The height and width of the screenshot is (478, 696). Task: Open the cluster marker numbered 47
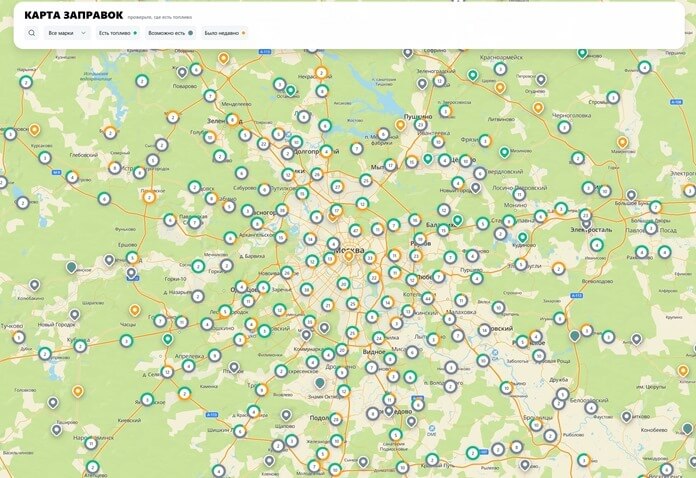[355, 231]
